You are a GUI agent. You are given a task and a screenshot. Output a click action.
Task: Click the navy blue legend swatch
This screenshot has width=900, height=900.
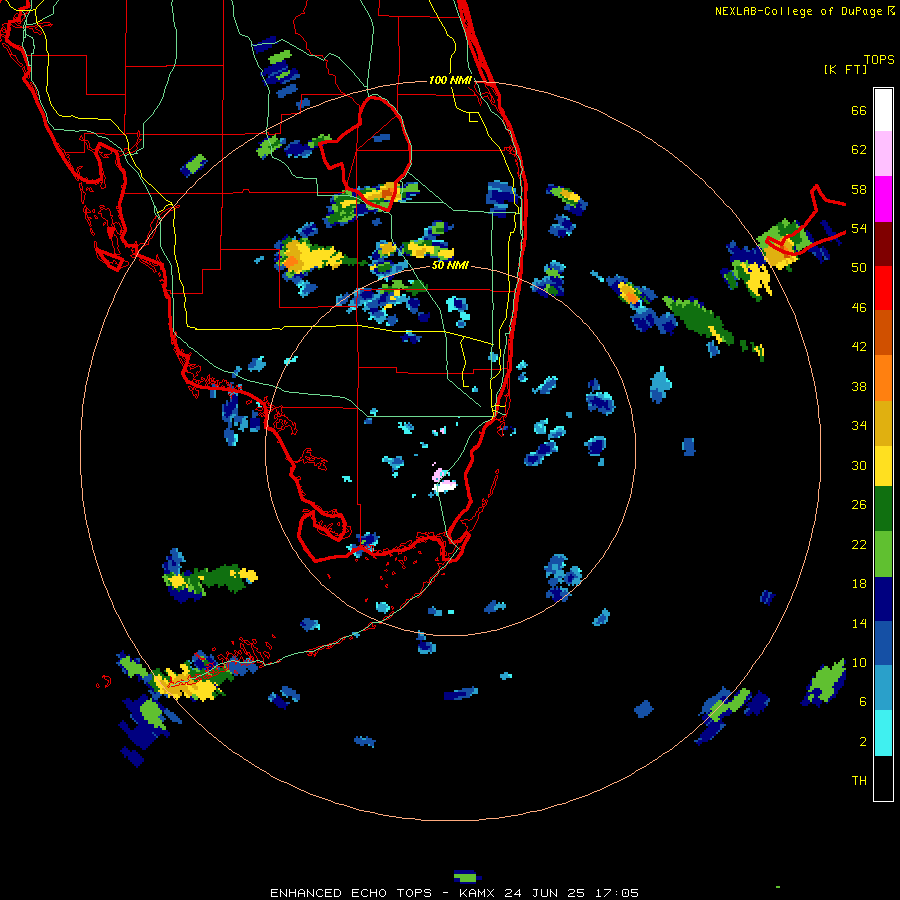(883, 599)
